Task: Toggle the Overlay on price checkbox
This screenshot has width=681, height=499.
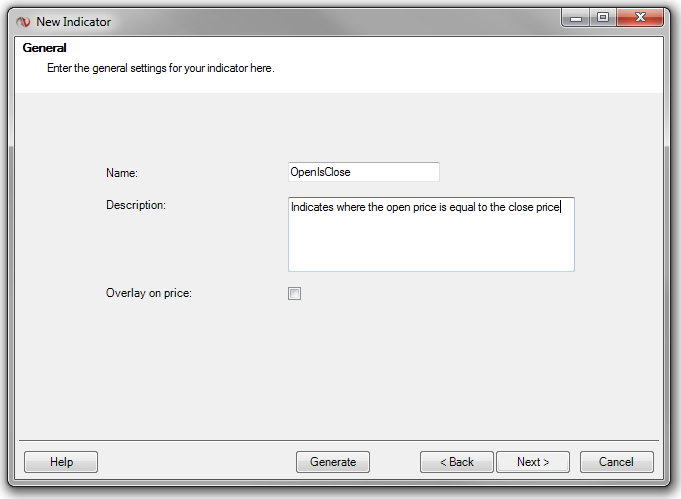Action: tap(294, 294)
